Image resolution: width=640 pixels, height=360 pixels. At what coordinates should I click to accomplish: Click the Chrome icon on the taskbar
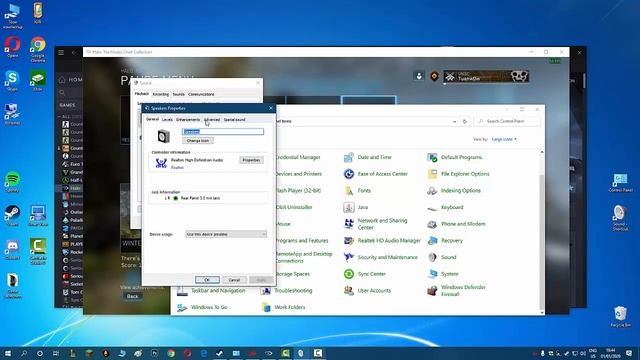(171, 353)
